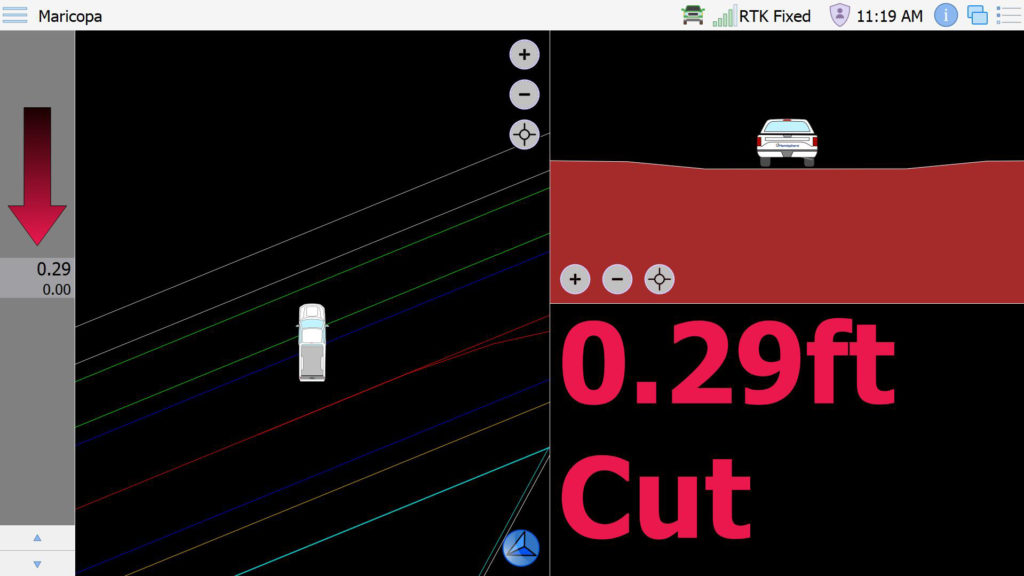Viewport: 1024px width, 576px height.
Task: Zoom out on the cross-section view
Action: pyautogui.click(x=617, y=279)
